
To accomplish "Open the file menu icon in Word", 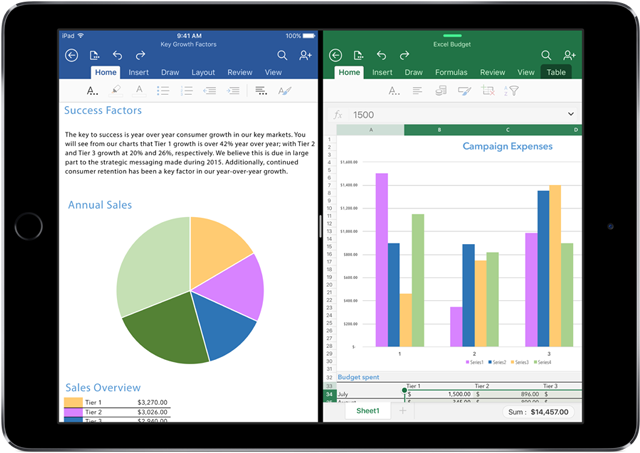I will [95, 55].
